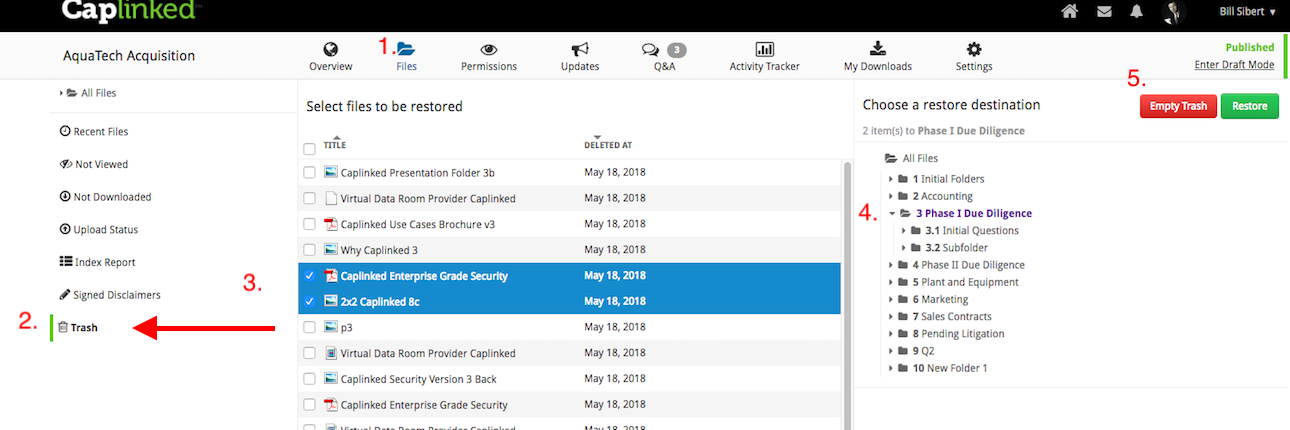Collapse the 3 Phase I Due Diligence folder
This screenshot has height=430, width=1290.
click(892, 213)
